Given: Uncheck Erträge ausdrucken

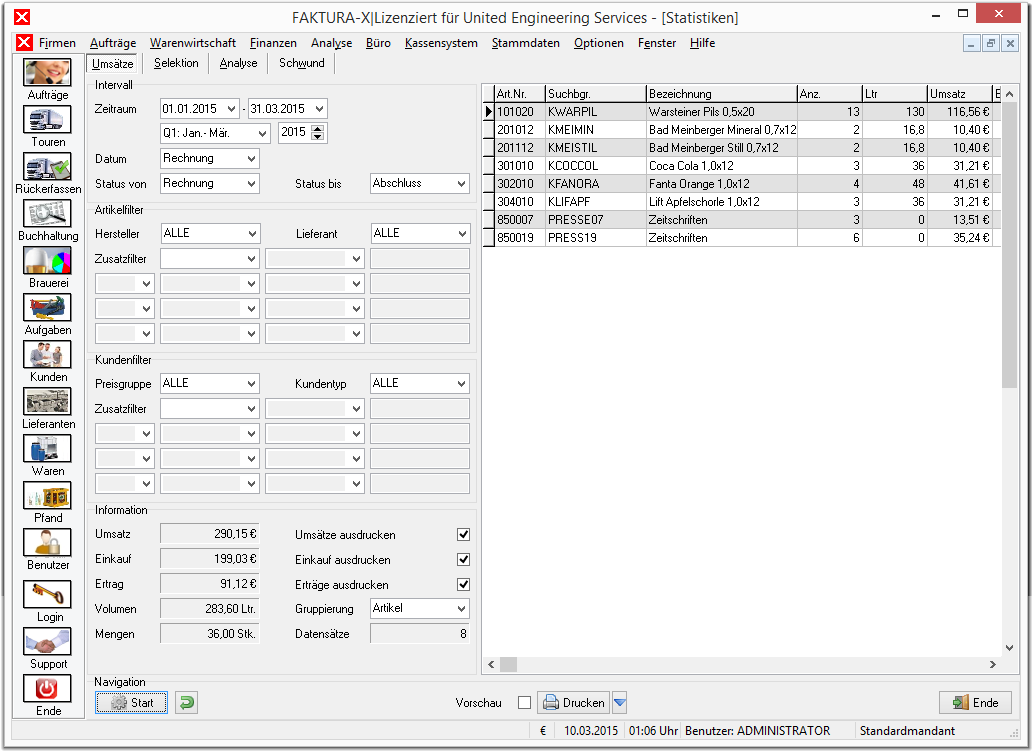Looking at the screenshot, I should 463,584.
